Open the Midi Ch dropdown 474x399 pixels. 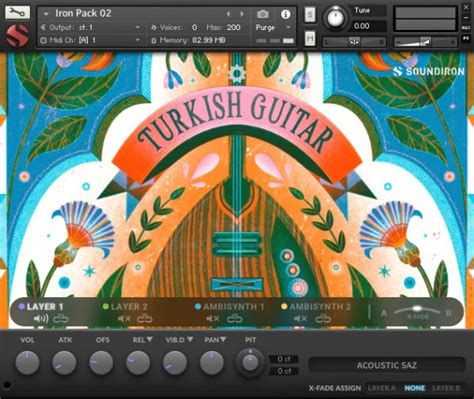click(x=137, y=40)
